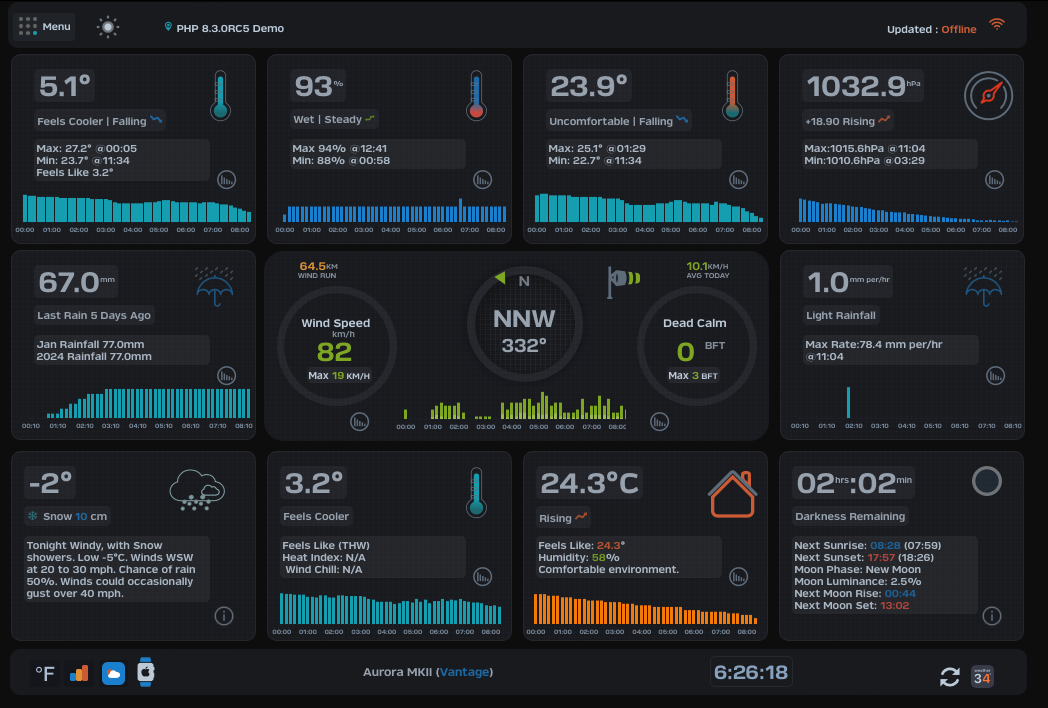This screenshot has width=1048, height=708.
Task: Click Next Sunrise 08:28 time
Action: 885,546
